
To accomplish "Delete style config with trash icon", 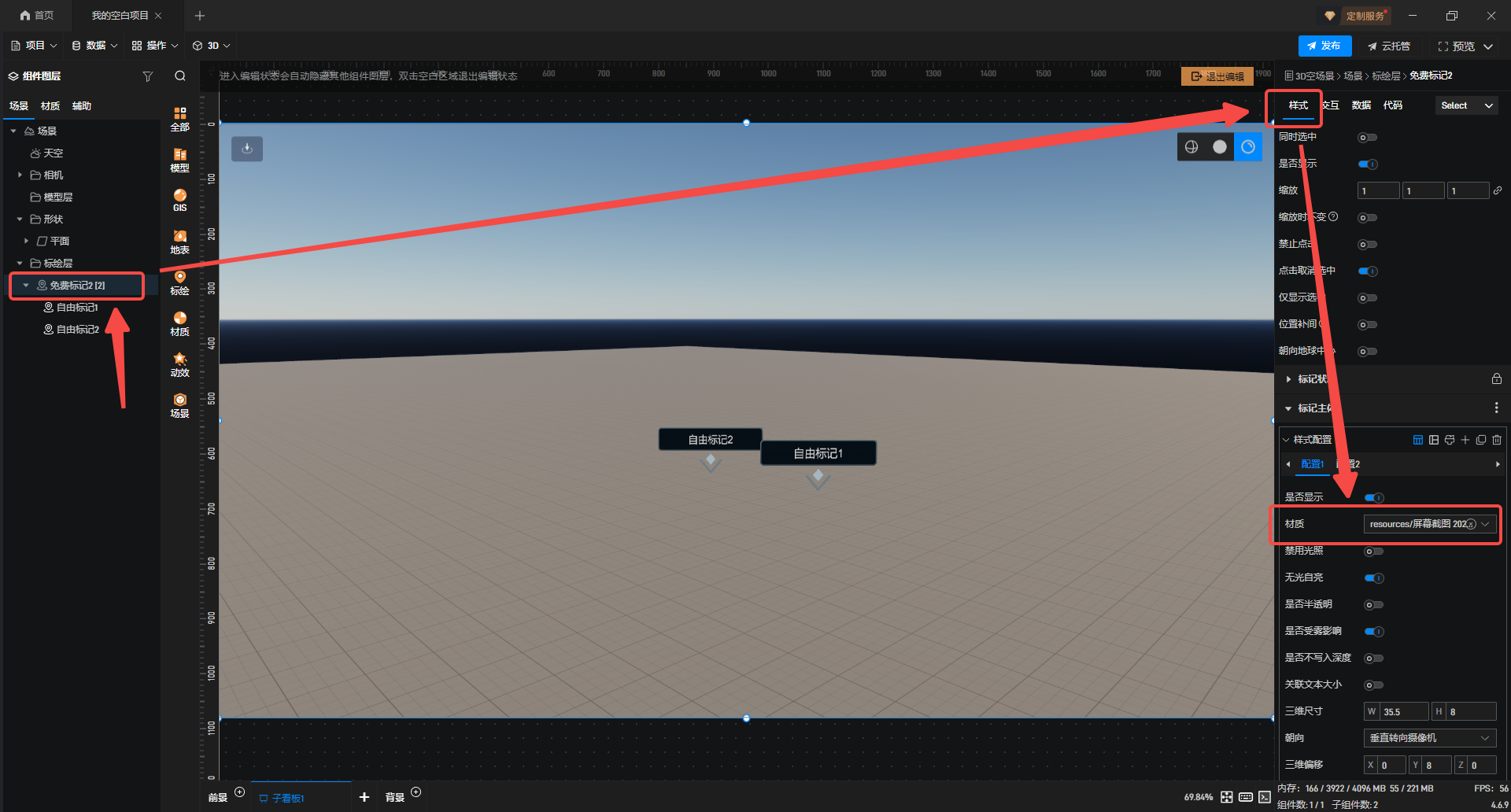I will [1497, 440].
